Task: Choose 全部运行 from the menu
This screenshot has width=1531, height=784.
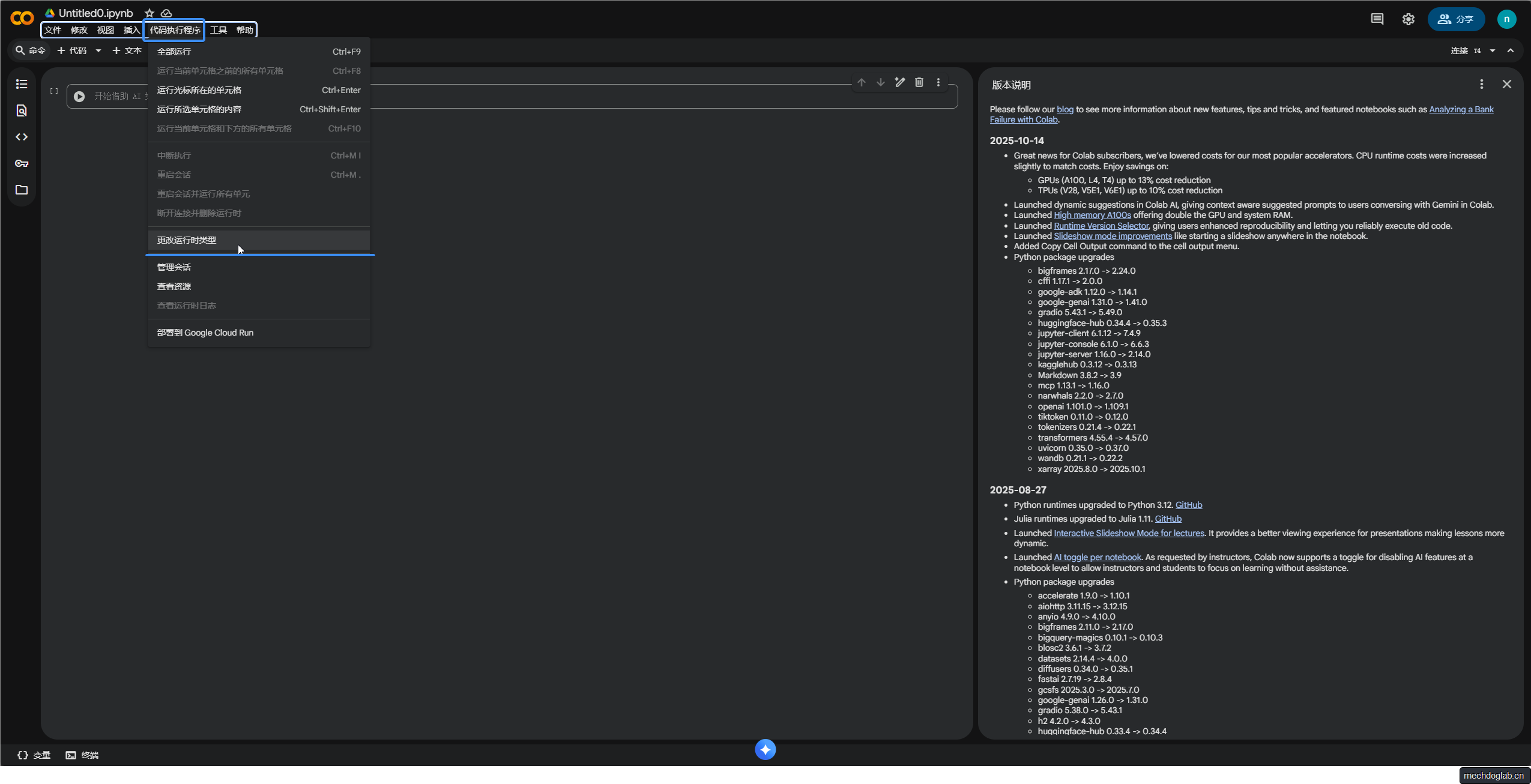Action: (x=174, y=52)
